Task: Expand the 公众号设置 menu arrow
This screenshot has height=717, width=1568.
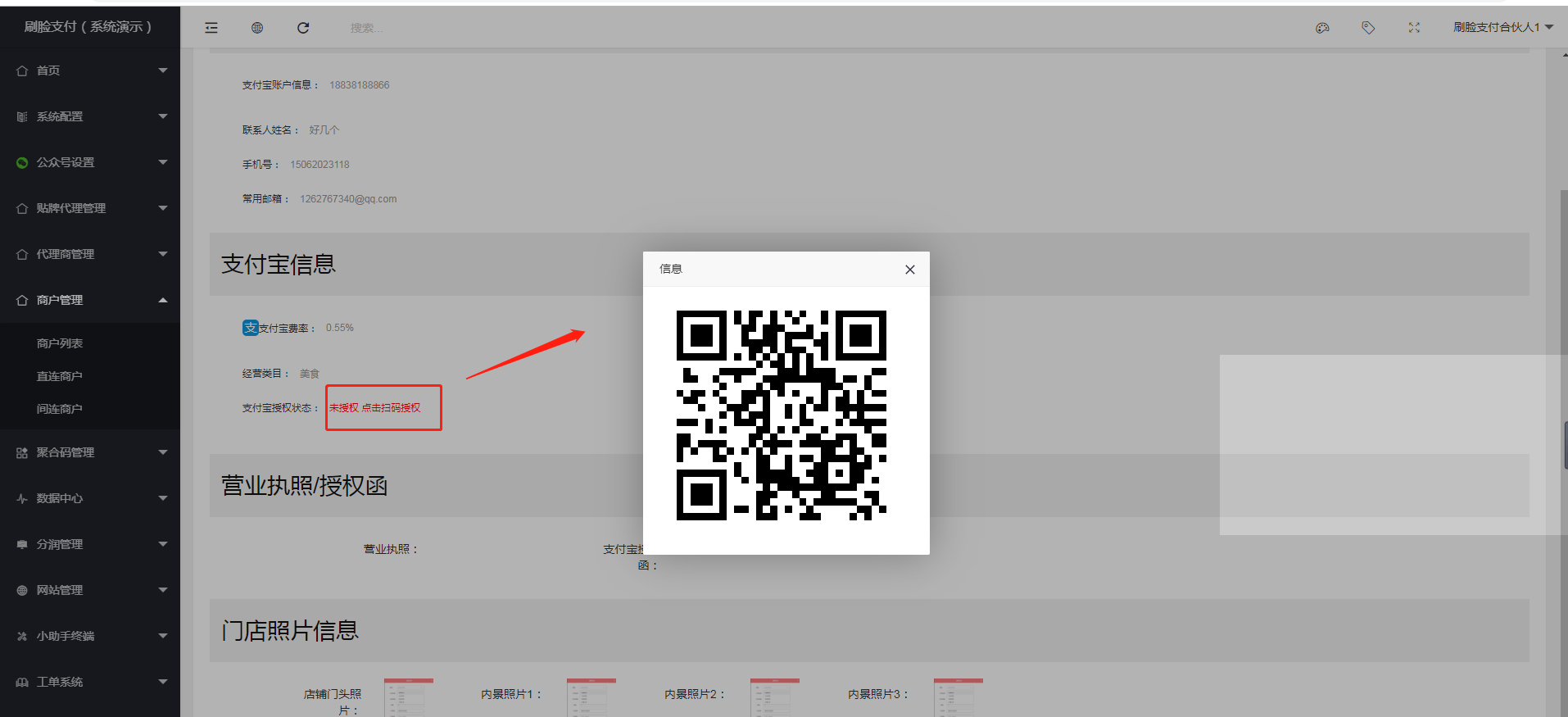Action: point(163,162)
